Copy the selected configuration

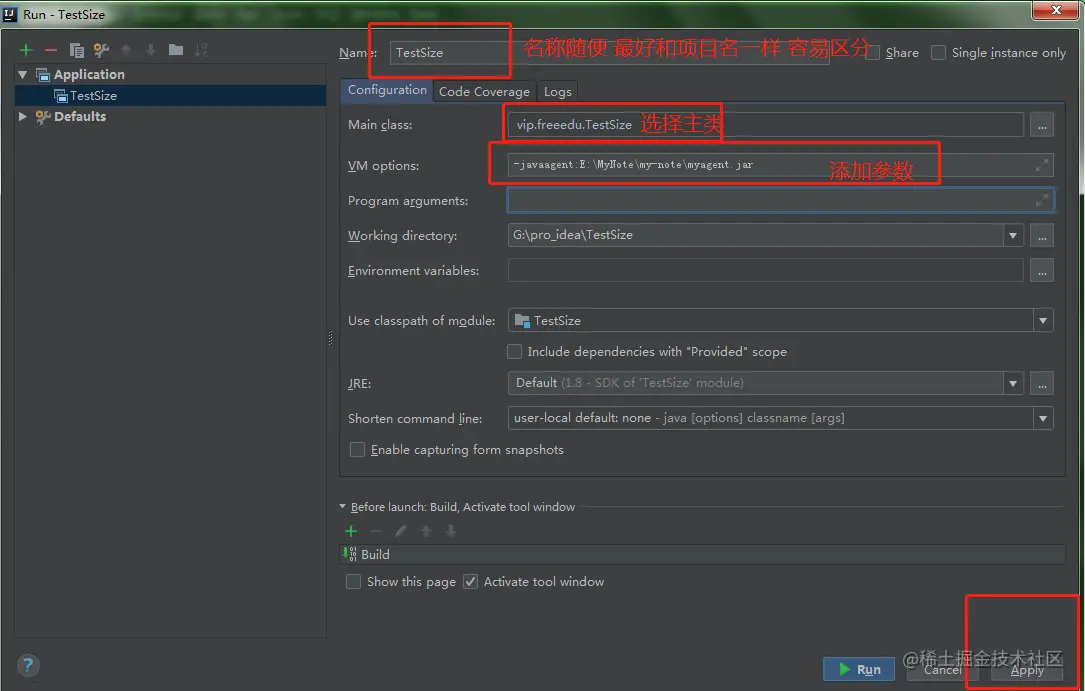tap(76, 50)
